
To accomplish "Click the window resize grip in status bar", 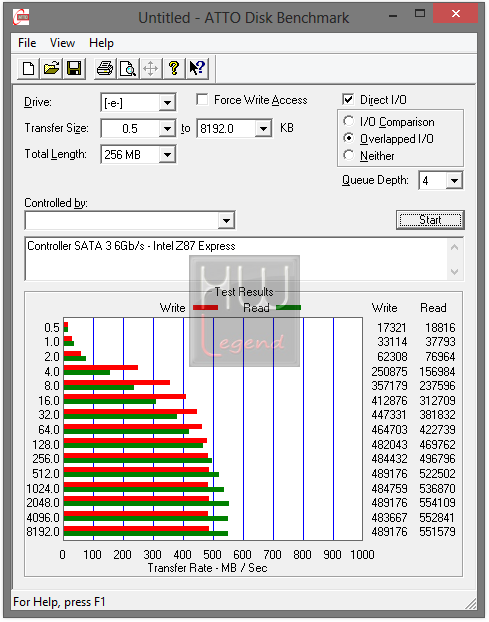I will pos(471,603).
